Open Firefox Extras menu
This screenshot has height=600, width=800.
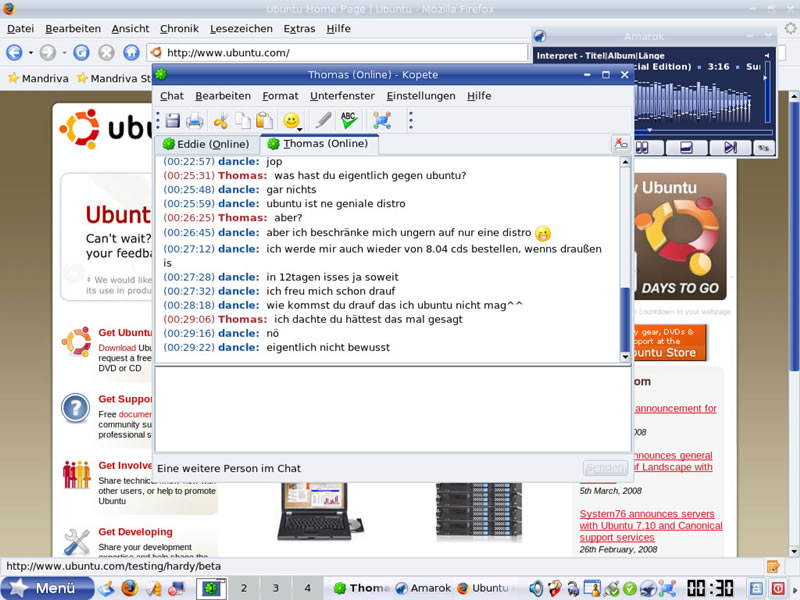pos(299,29)
